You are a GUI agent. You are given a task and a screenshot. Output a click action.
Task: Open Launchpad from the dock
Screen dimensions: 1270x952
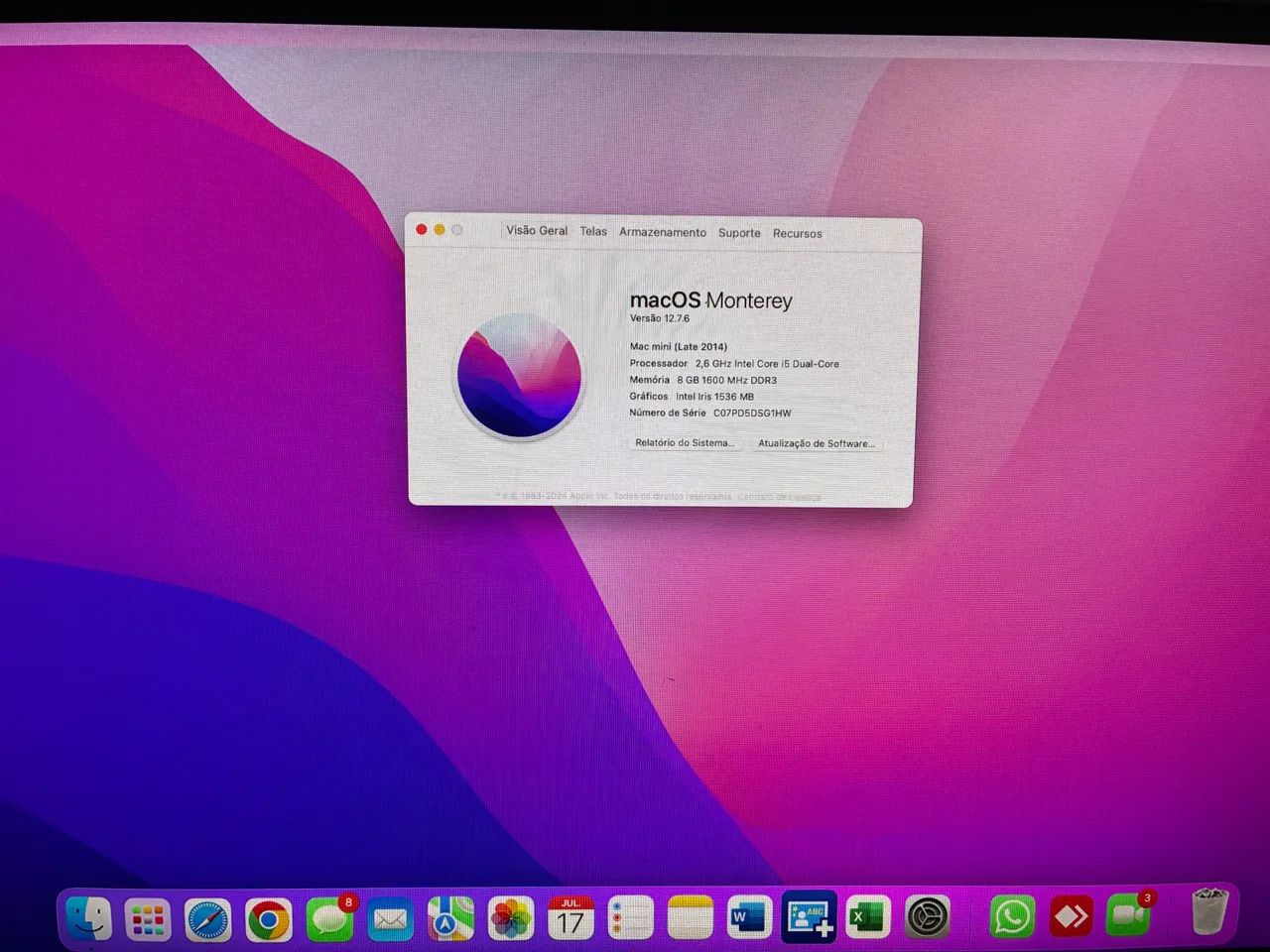point(148,919)
